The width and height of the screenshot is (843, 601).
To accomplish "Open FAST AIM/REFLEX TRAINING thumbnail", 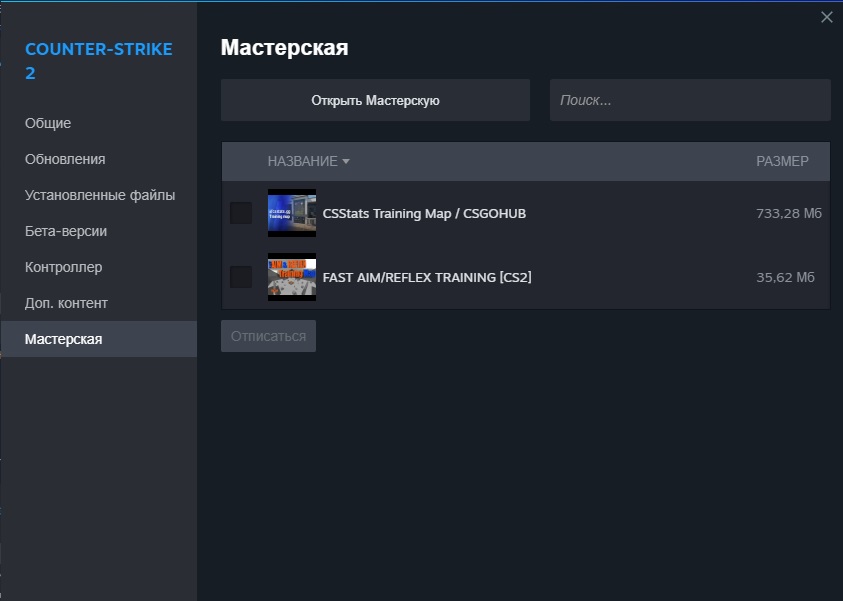I will tap(292, 277).
